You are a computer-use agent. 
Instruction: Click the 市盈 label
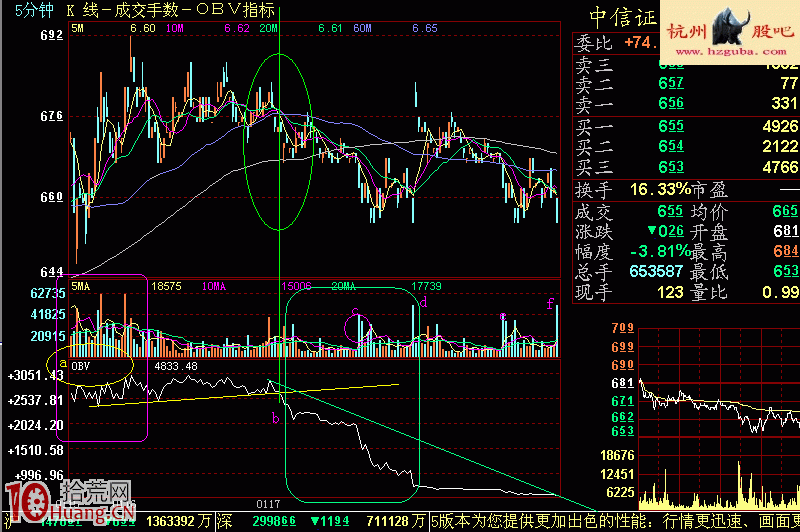point(709,190)
